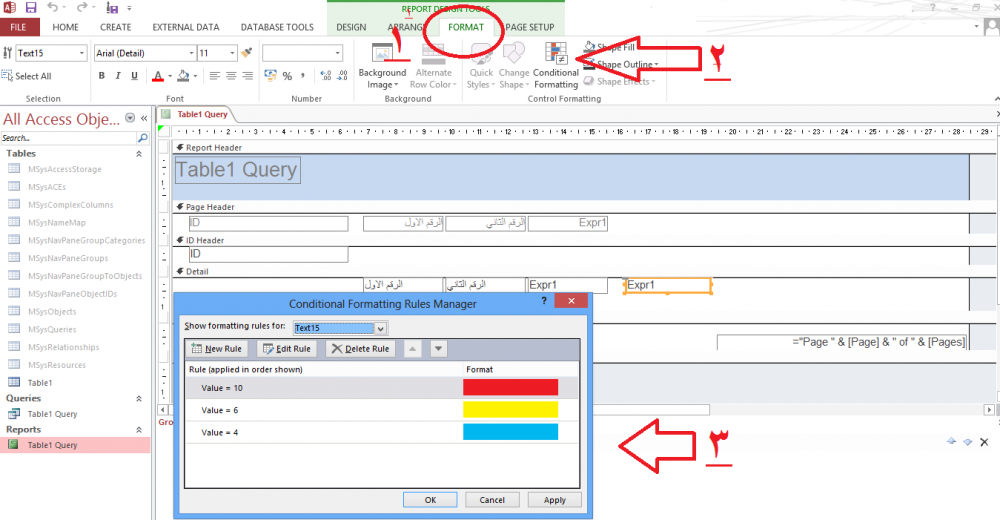The image size is (1000, 520).
Task: Click the Redo arrow icon
Action: tap(82, 8)
